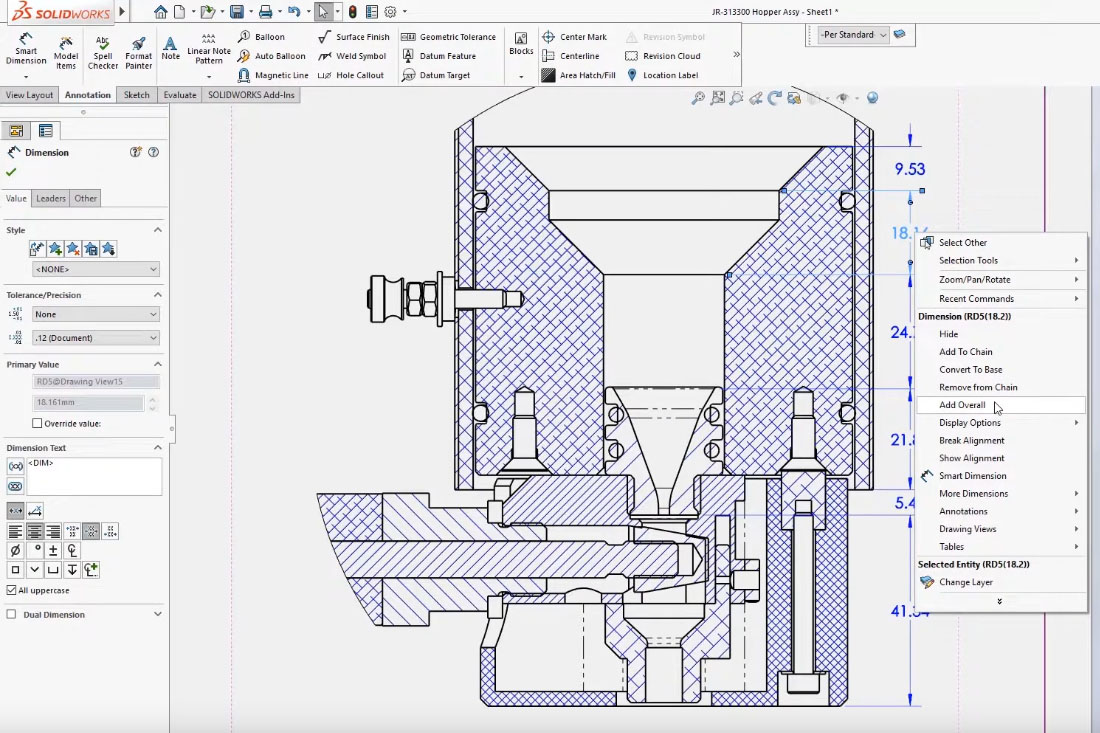This screenshot has height=733, width=1100.
Task: Pick the Format Painter tool
Action: click(138, 53)
